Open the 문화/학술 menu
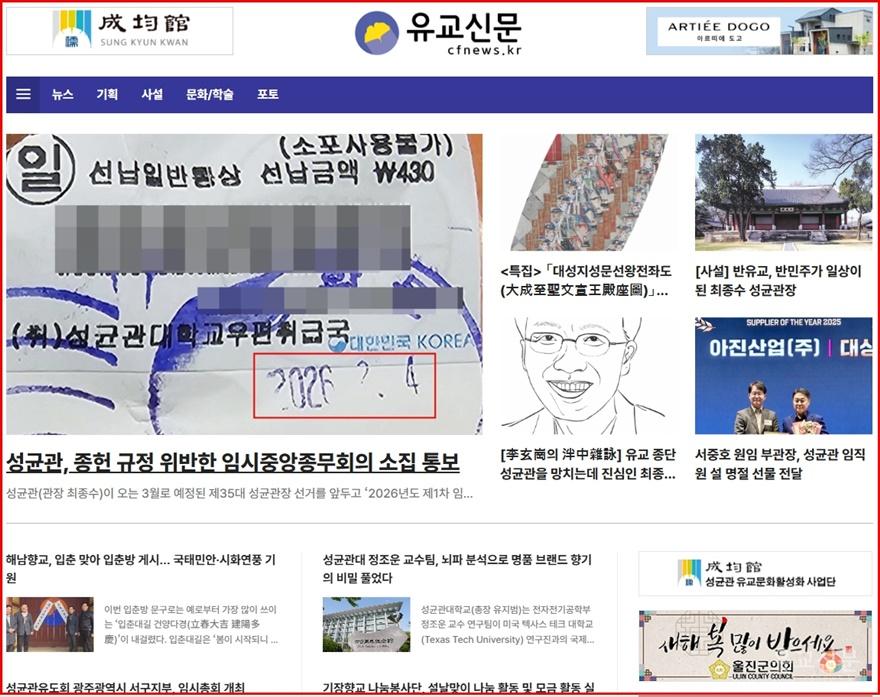The image size is (880, 697). click(x=210, y=94)
